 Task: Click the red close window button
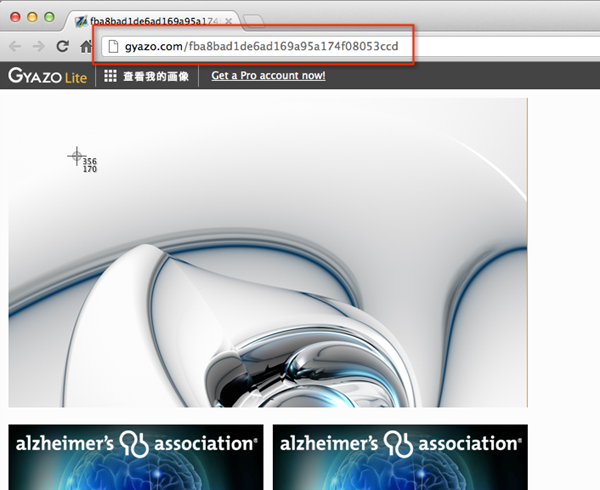(x=15, y=17)
